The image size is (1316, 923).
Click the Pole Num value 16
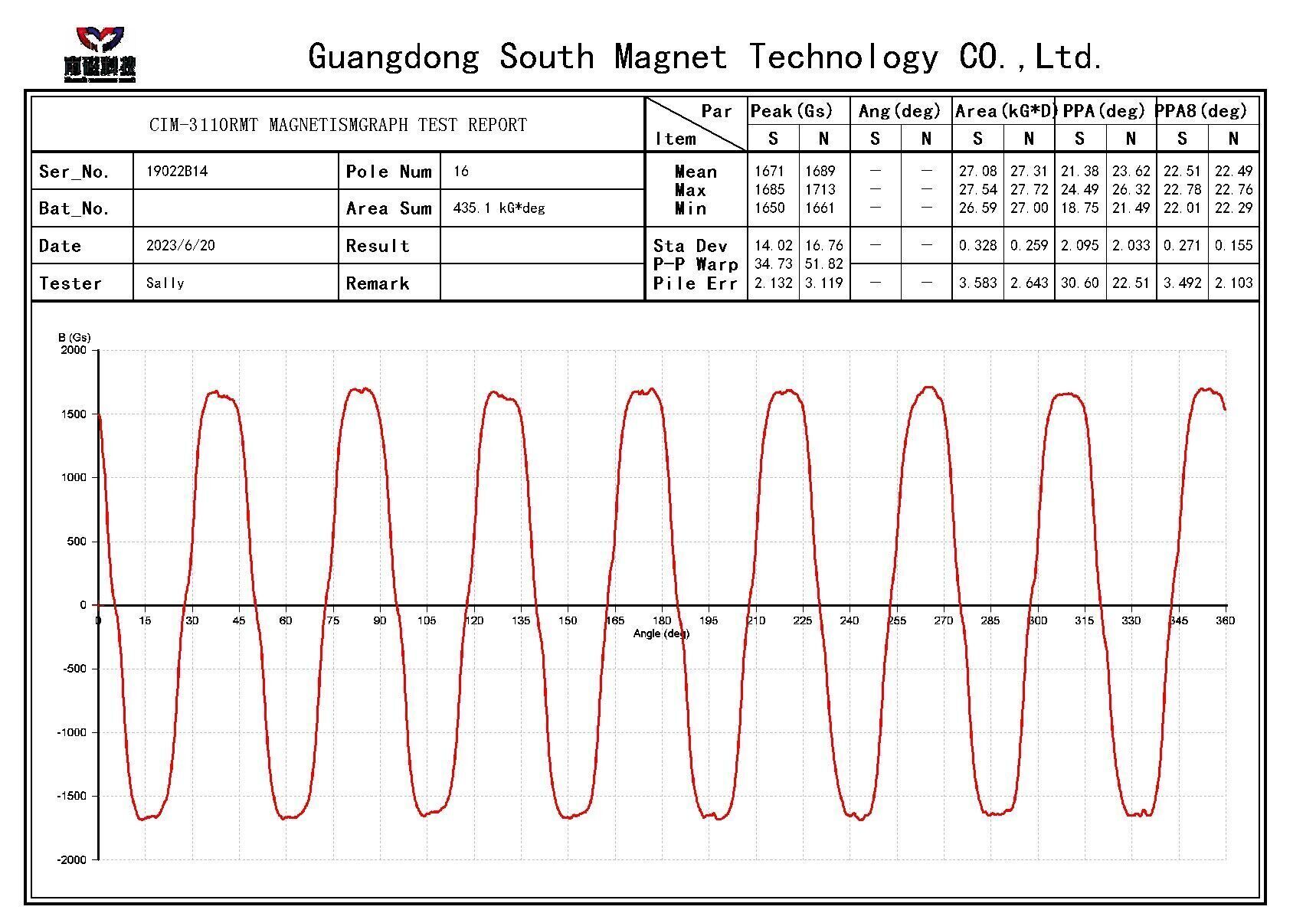pyautogui.click(x=461, y=172)
